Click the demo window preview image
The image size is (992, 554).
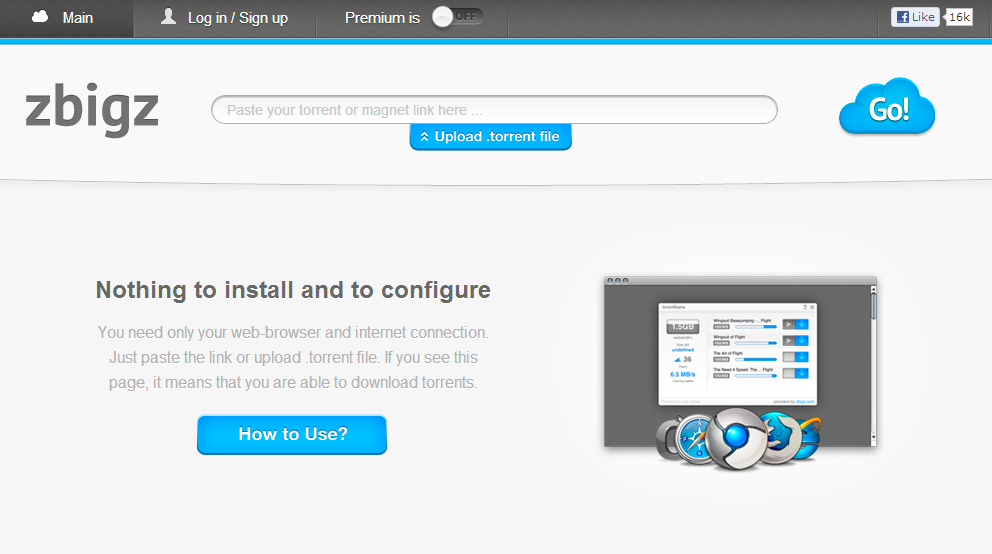pos(740,362)
